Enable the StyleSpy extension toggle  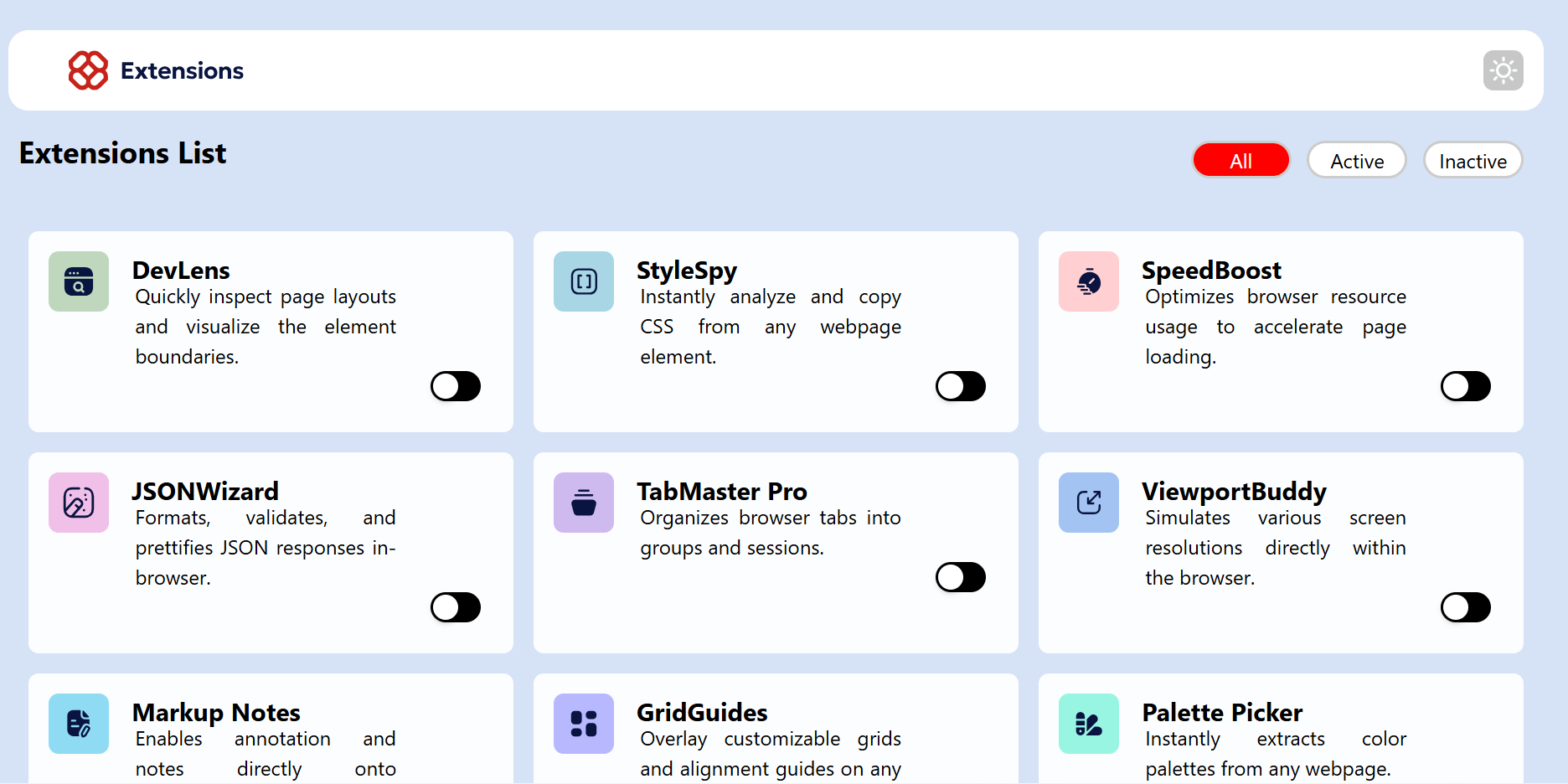[961, 386]
